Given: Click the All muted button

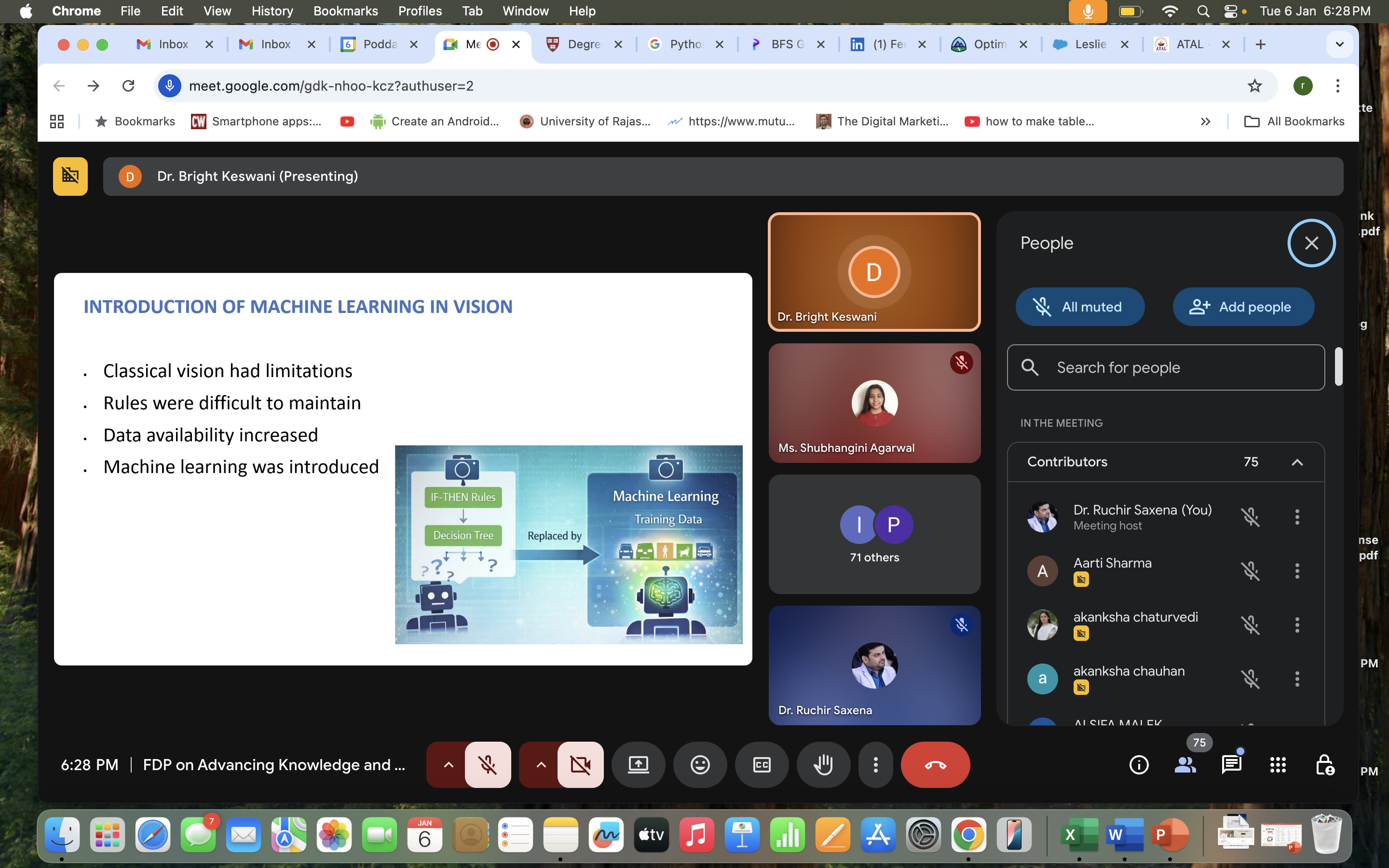Looking at the screenshot, I should [x=1080, y=307].
